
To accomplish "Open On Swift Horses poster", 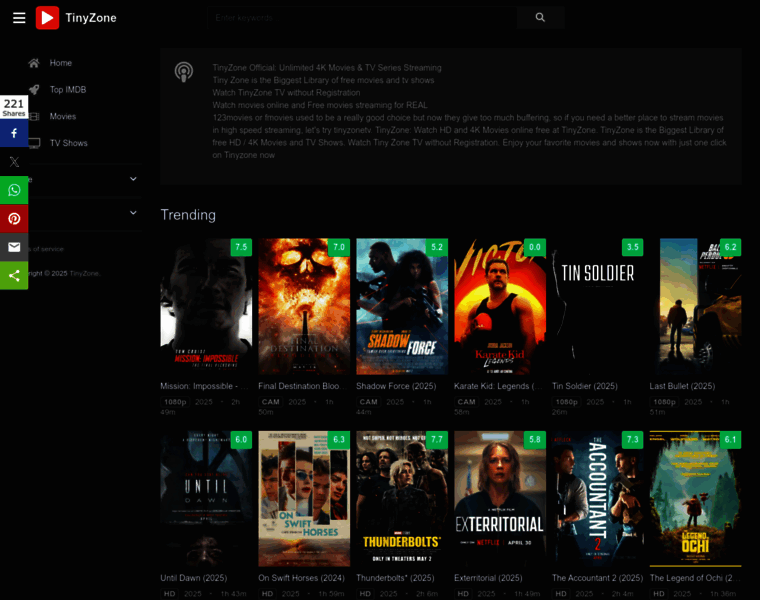I will [x=304, y=499].
